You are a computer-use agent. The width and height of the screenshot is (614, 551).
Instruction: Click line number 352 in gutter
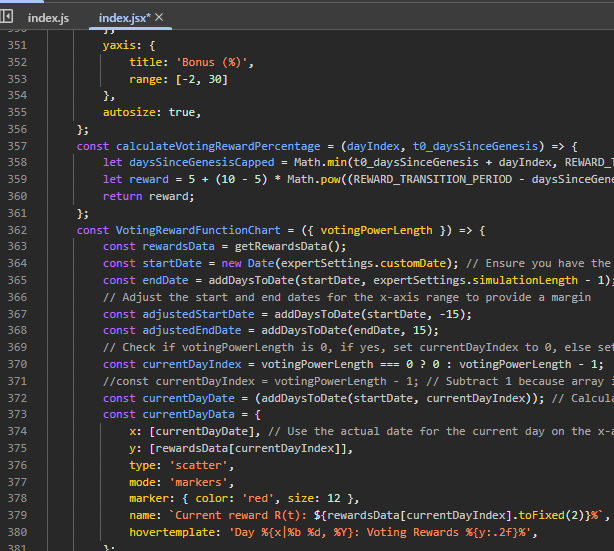pyautogui.click(x=18, y=62)
